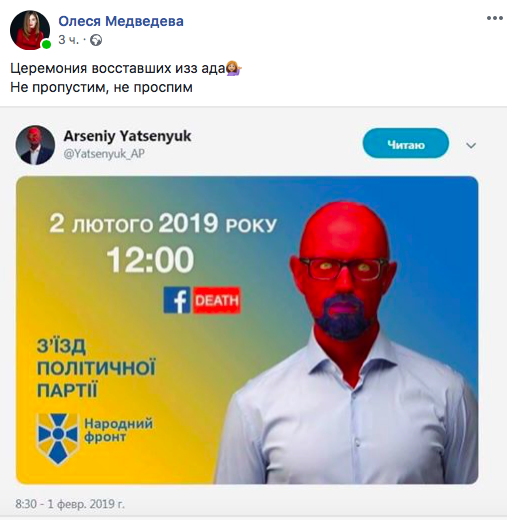Image resolution: width=507 pixels, height=520 pixels.
Task: Click the 'Церемония восставших' post text
Action: tap(118, 68)
